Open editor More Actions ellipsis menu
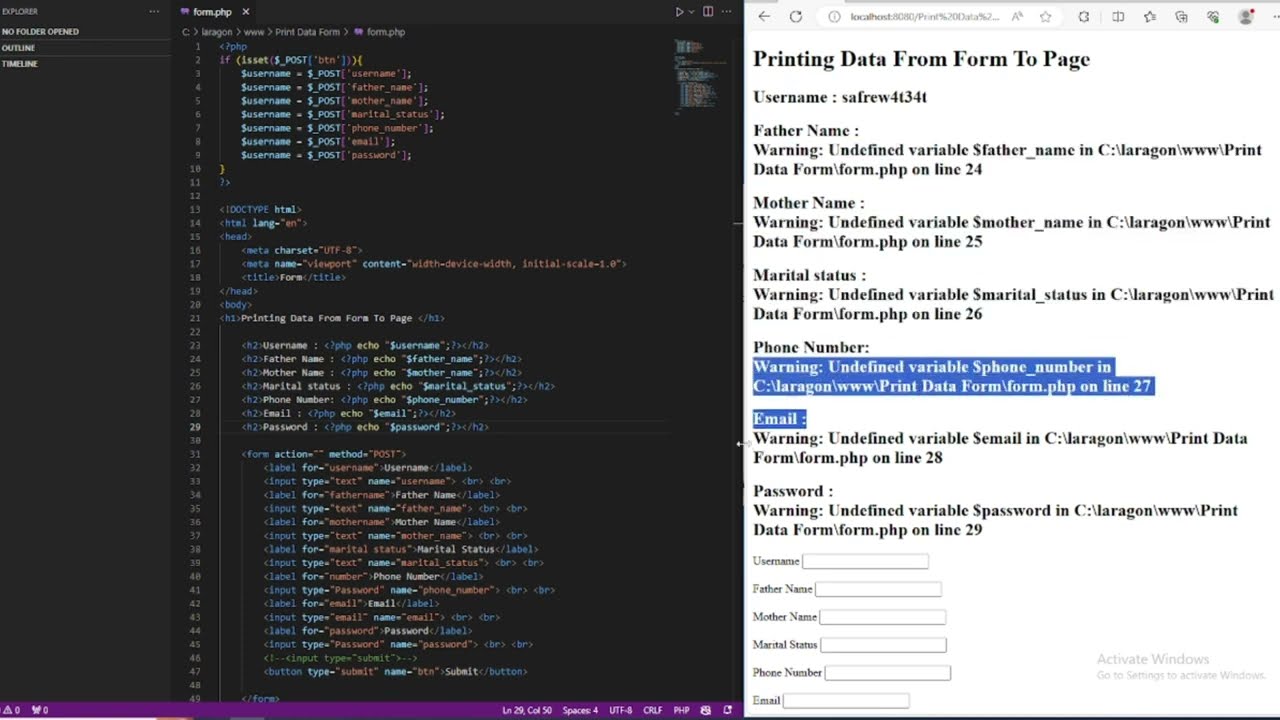This screenshot has height=720, width=1280. click(727, 12)
